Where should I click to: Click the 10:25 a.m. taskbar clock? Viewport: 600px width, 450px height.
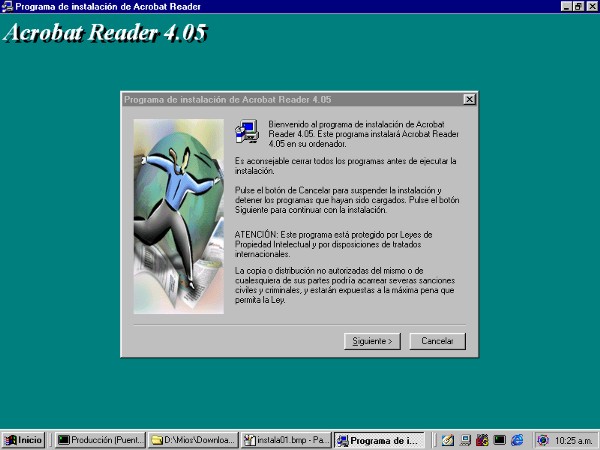coord(573,439)
